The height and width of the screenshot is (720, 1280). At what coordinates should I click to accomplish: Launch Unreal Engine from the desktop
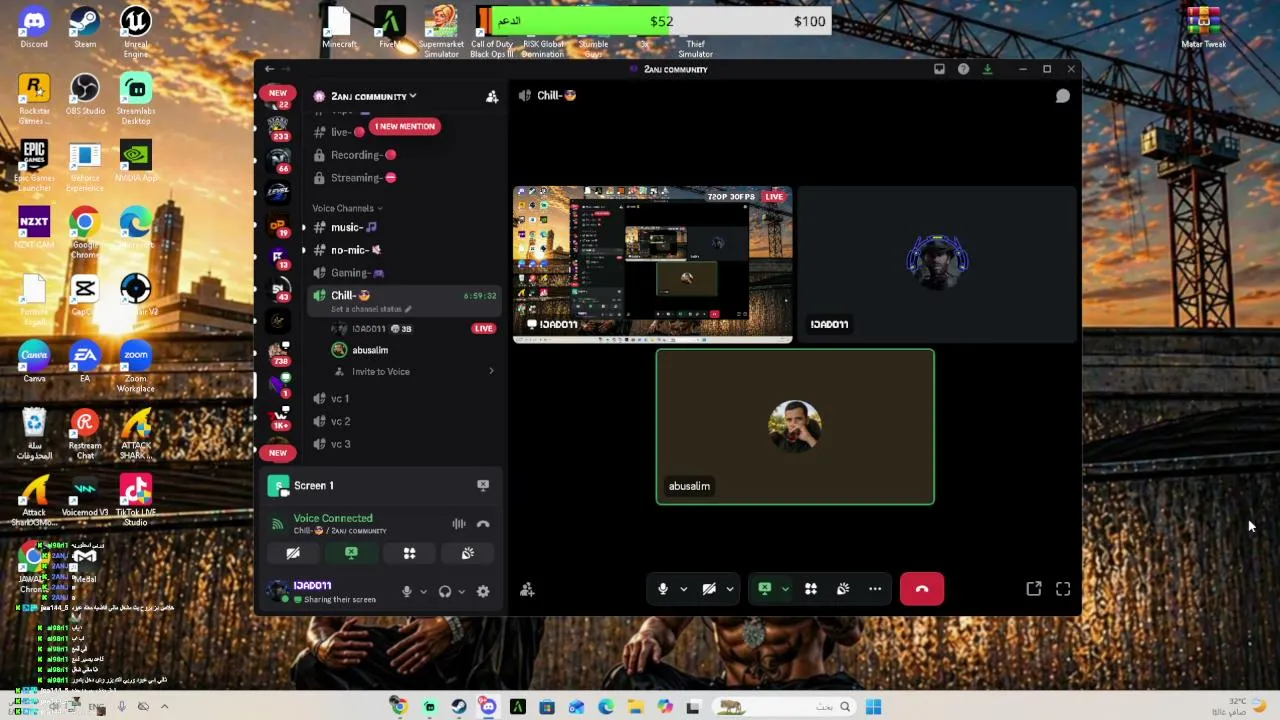click(x=136, y=31)
